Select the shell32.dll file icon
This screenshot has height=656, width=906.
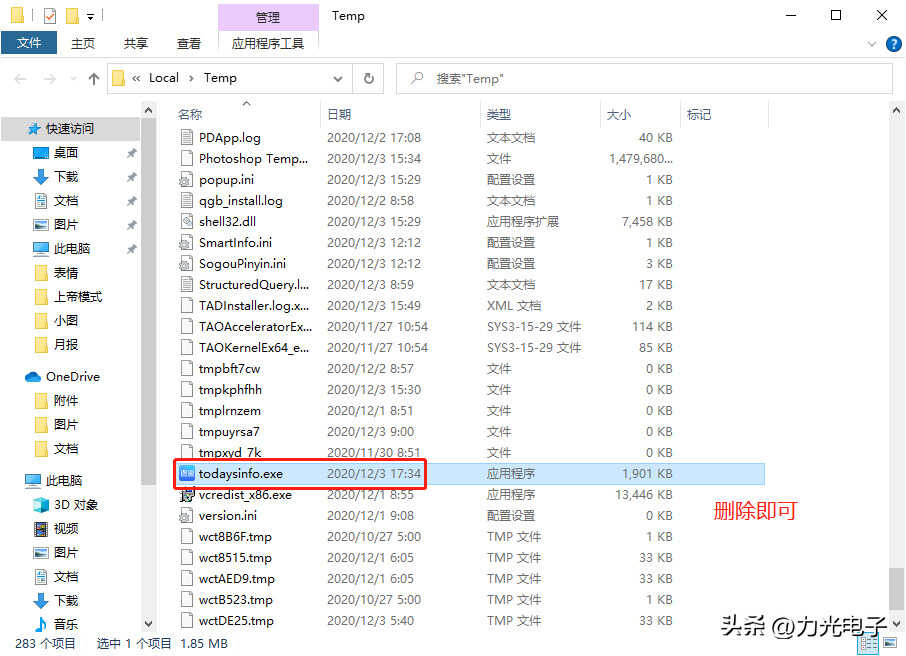(187, 221)
